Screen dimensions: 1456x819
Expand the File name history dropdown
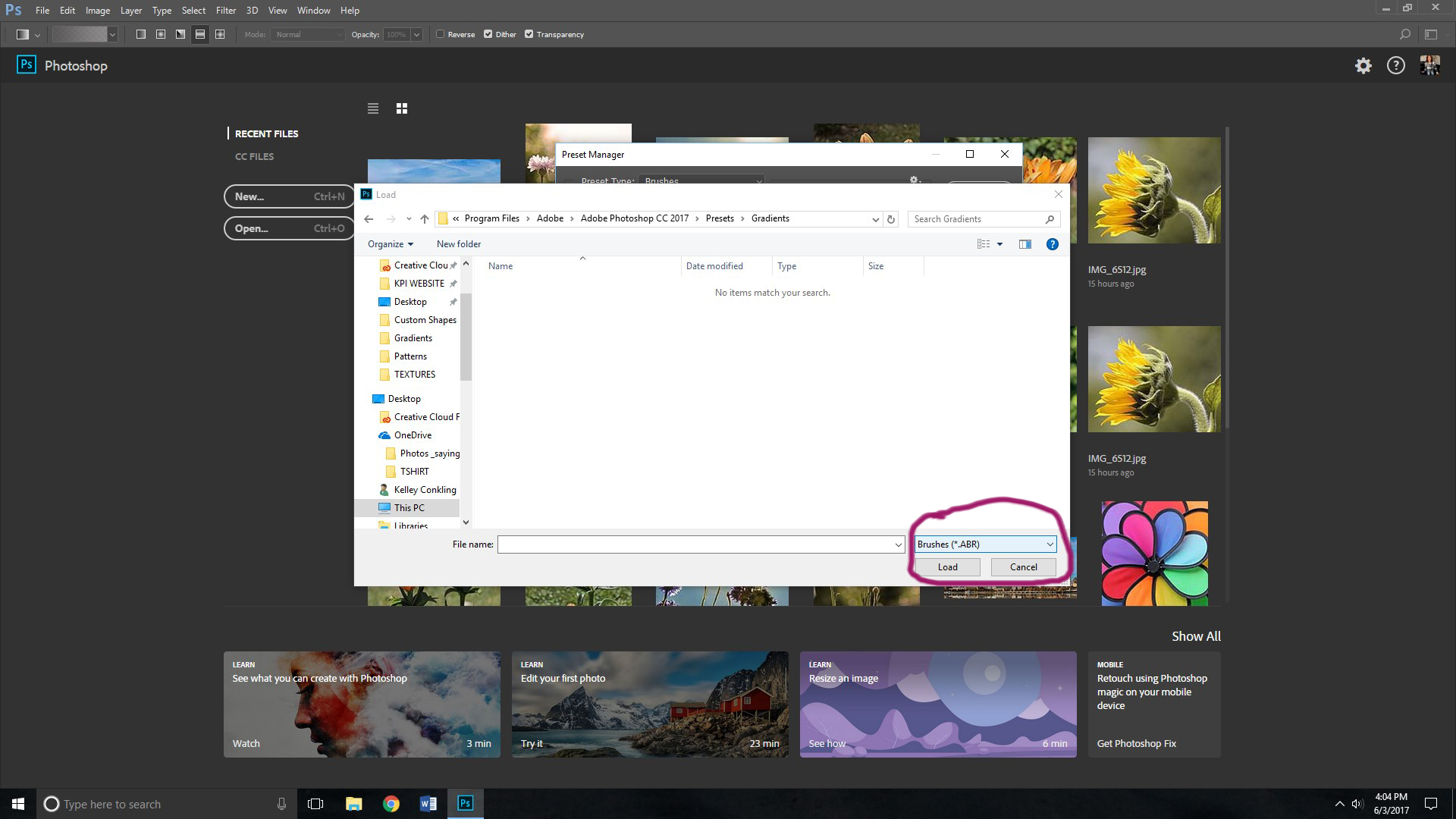898,544
